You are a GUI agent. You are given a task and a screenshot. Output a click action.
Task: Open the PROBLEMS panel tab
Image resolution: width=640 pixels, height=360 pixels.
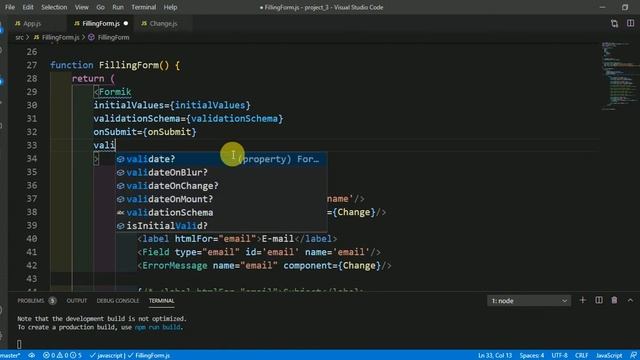coord(31,301)
